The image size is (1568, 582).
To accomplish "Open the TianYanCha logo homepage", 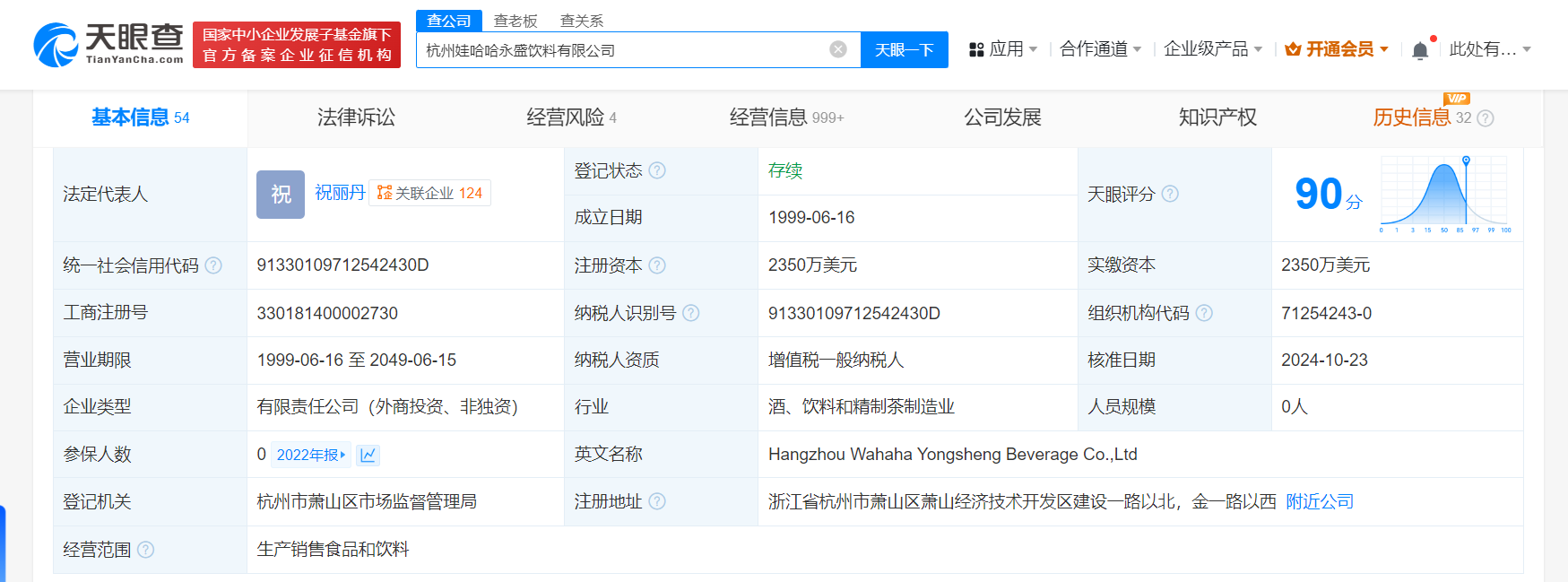I will pyautogui.click(x=108, y=44).
